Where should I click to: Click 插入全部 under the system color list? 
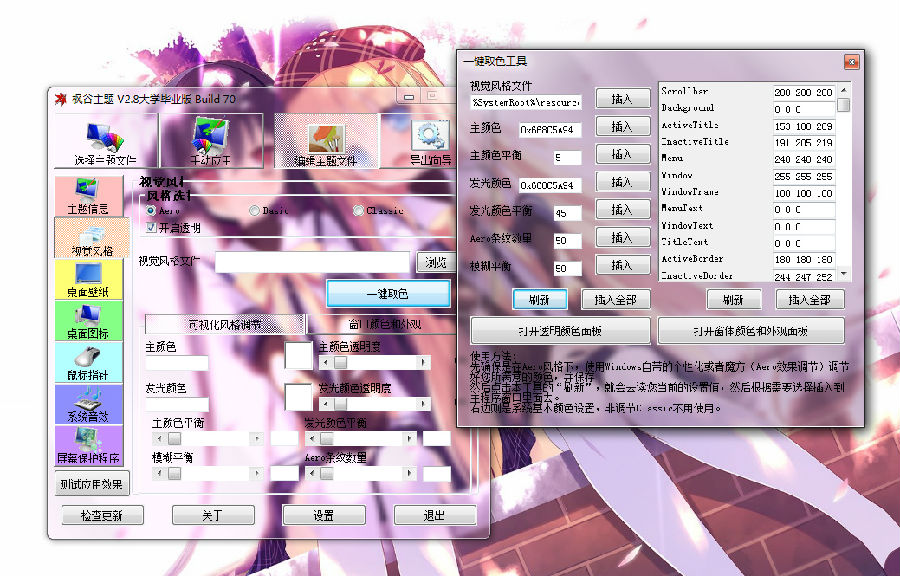click(x=810, y=299)
